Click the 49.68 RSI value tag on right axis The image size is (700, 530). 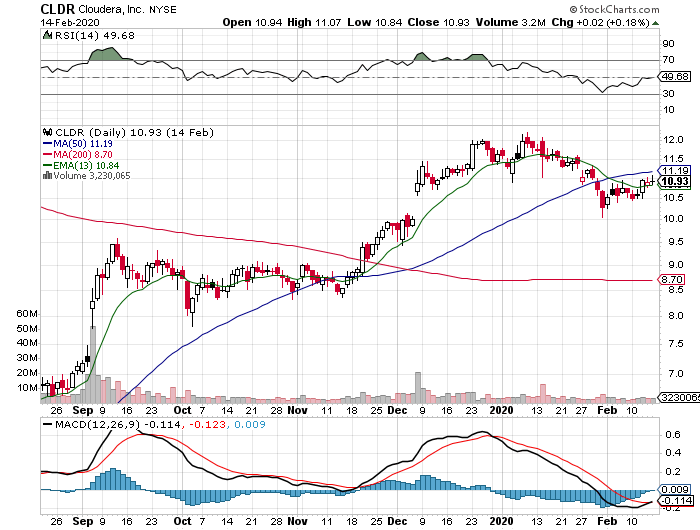tap(677, 76)
